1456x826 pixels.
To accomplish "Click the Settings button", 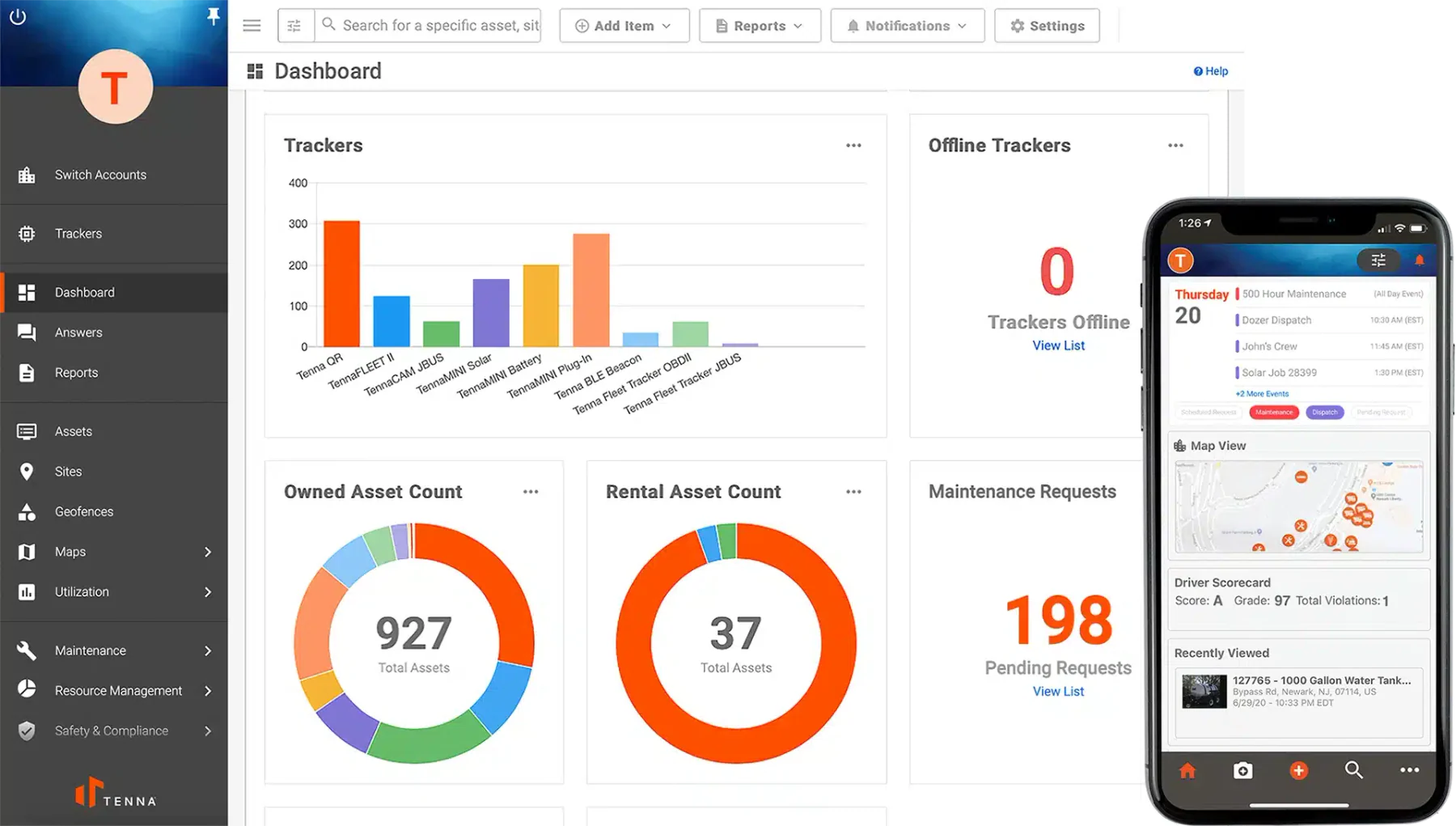I will [x=1047, y=26].
